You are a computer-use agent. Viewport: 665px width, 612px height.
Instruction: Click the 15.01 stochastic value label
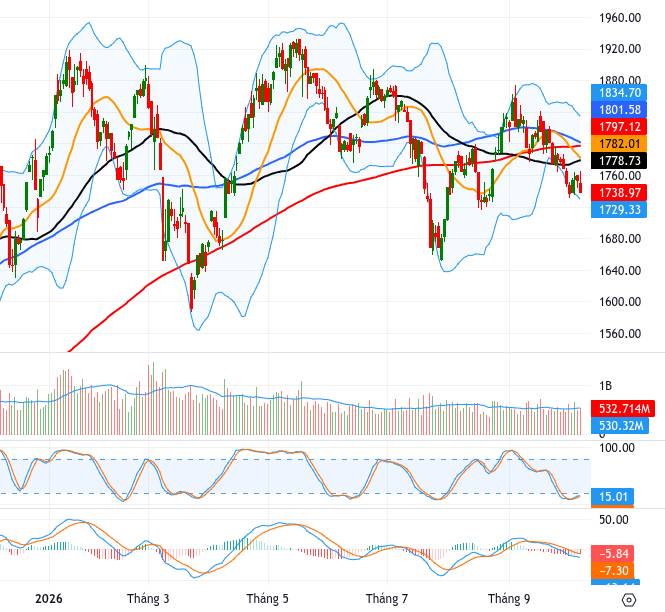(612, 496)
